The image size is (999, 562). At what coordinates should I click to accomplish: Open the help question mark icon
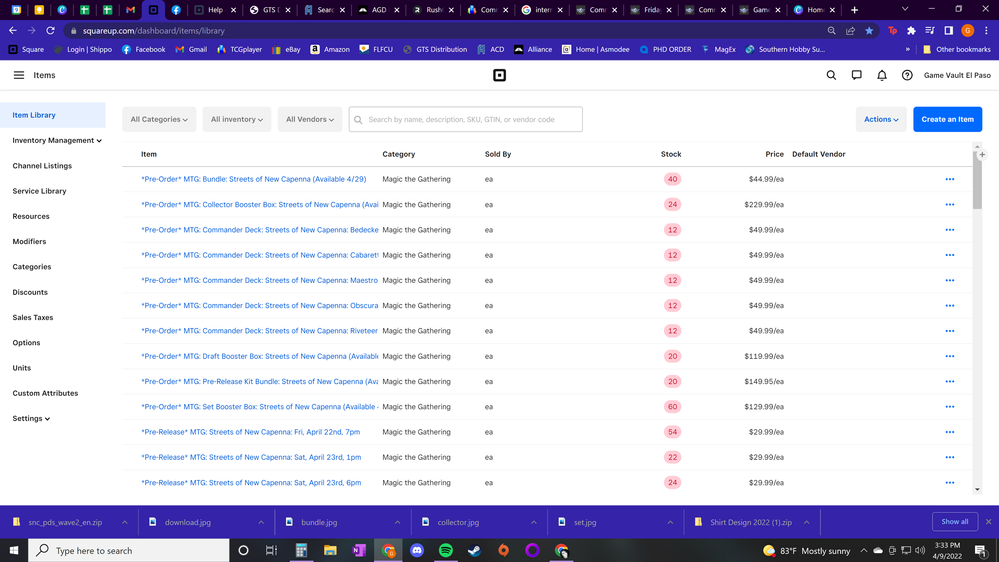tap(907, 75)
